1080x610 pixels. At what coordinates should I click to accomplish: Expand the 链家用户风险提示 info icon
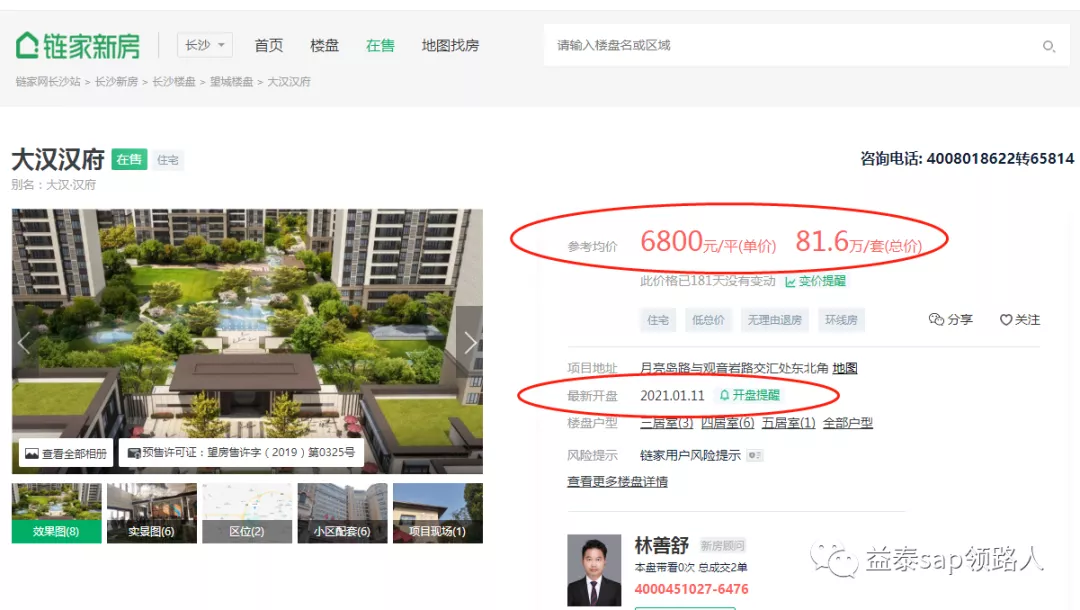[x=755, y=455]
